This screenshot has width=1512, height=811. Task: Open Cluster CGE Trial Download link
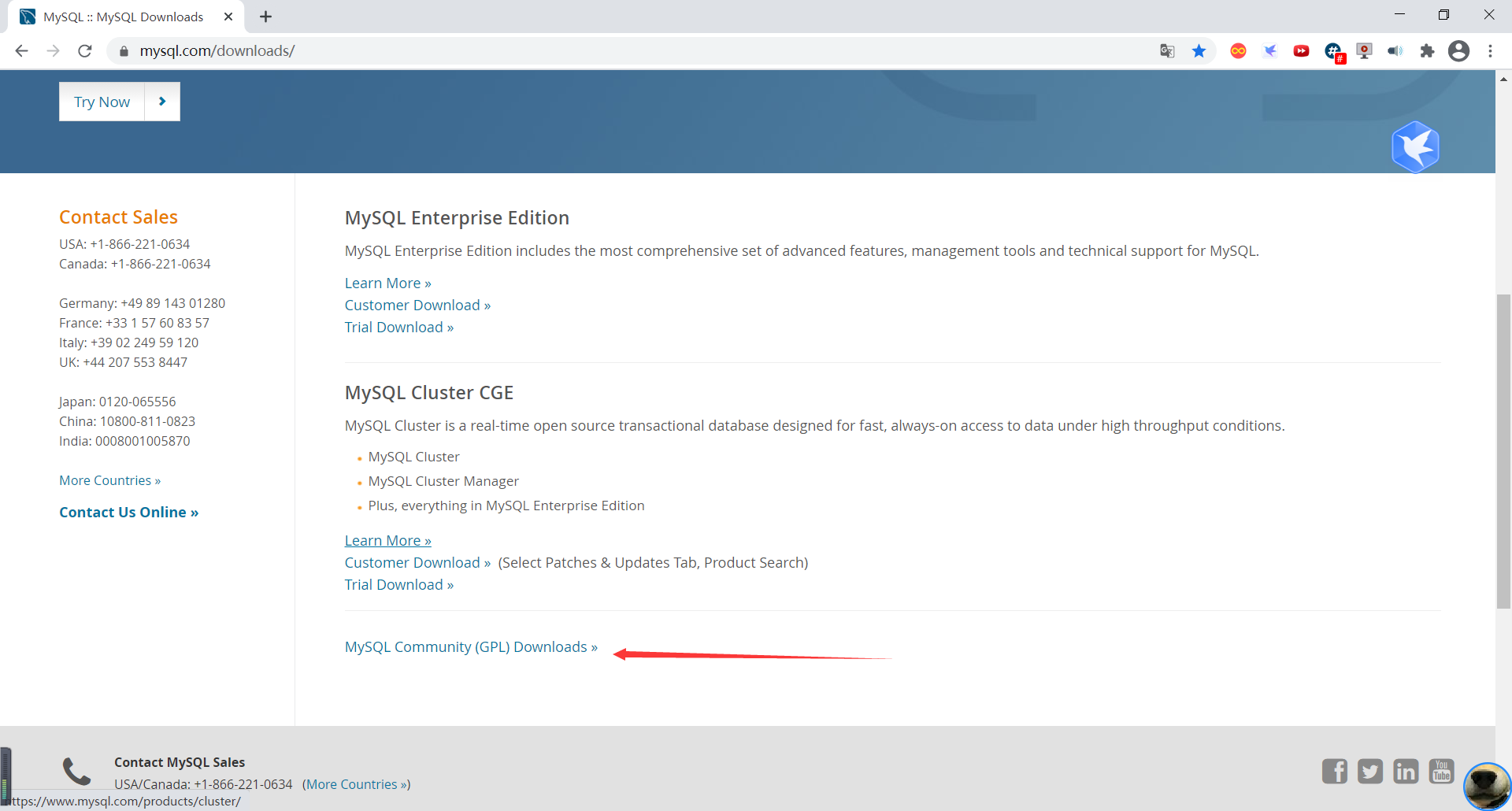tap(399, 585)
